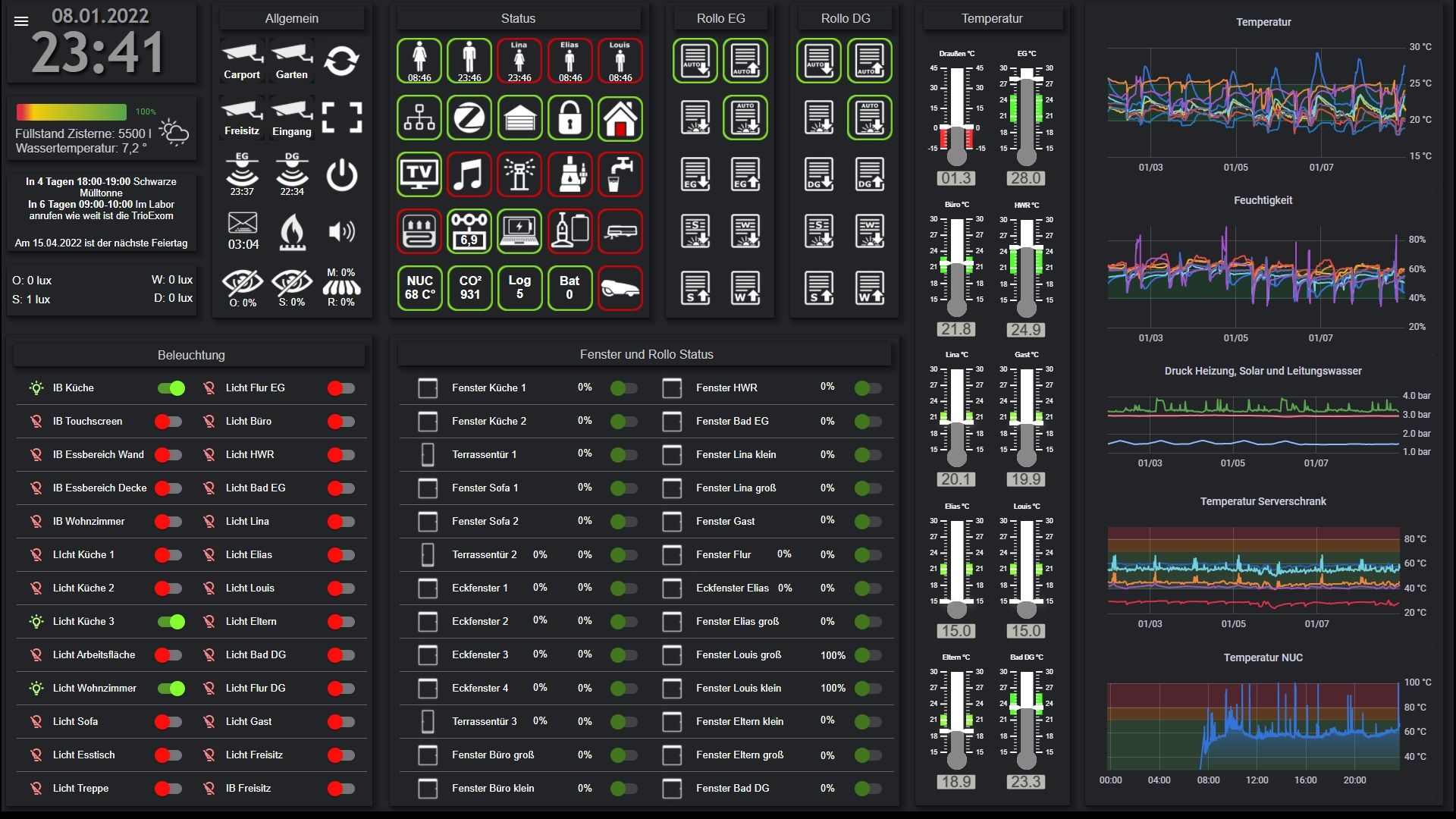Turn off IB Küche light switch

pyautogui.click(x=171, y=388)
